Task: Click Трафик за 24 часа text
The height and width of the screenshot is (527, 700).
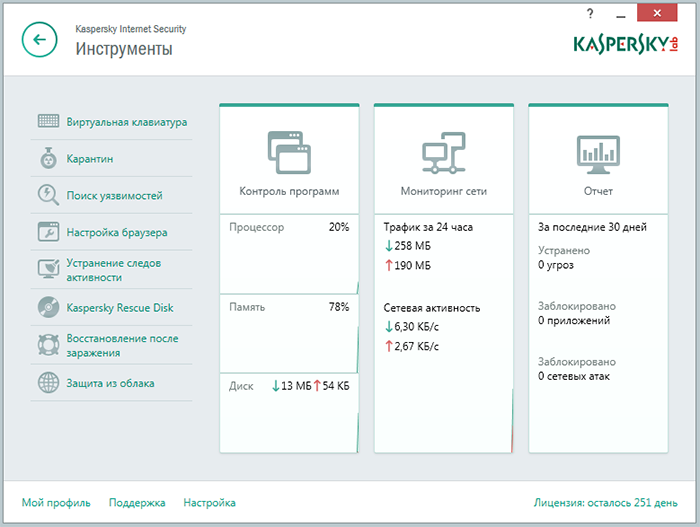Action: [x=428, y=227]
